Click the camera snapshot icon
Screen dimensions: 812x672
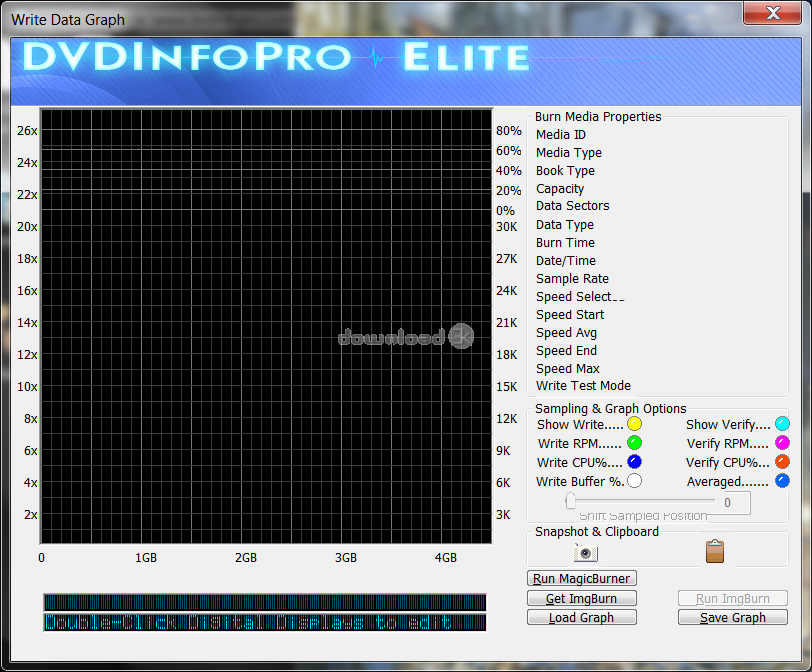[586, 552]
